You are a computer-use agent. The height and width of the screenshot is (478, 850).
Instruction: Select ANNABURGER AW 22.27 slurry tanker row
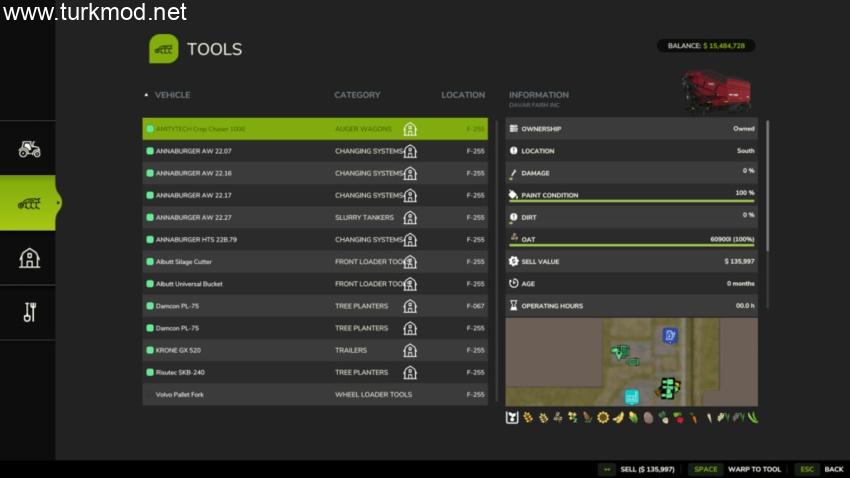tap(315, 217)
